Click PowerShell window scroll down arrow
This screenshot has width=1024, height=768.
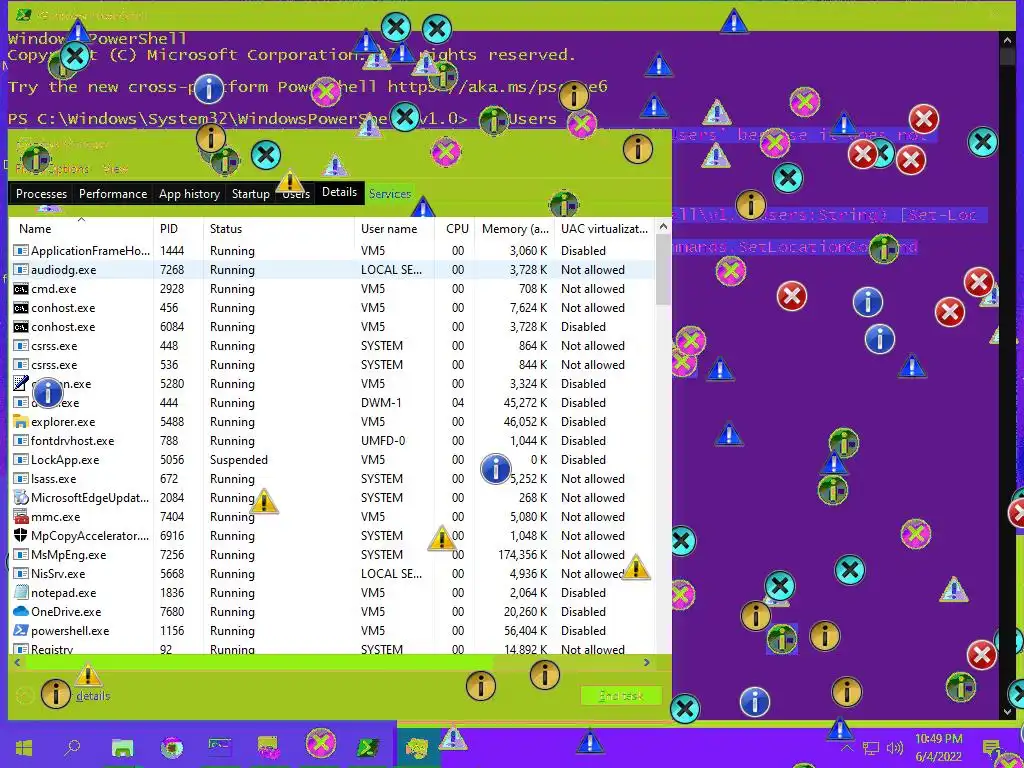(x=1008, y=712)
